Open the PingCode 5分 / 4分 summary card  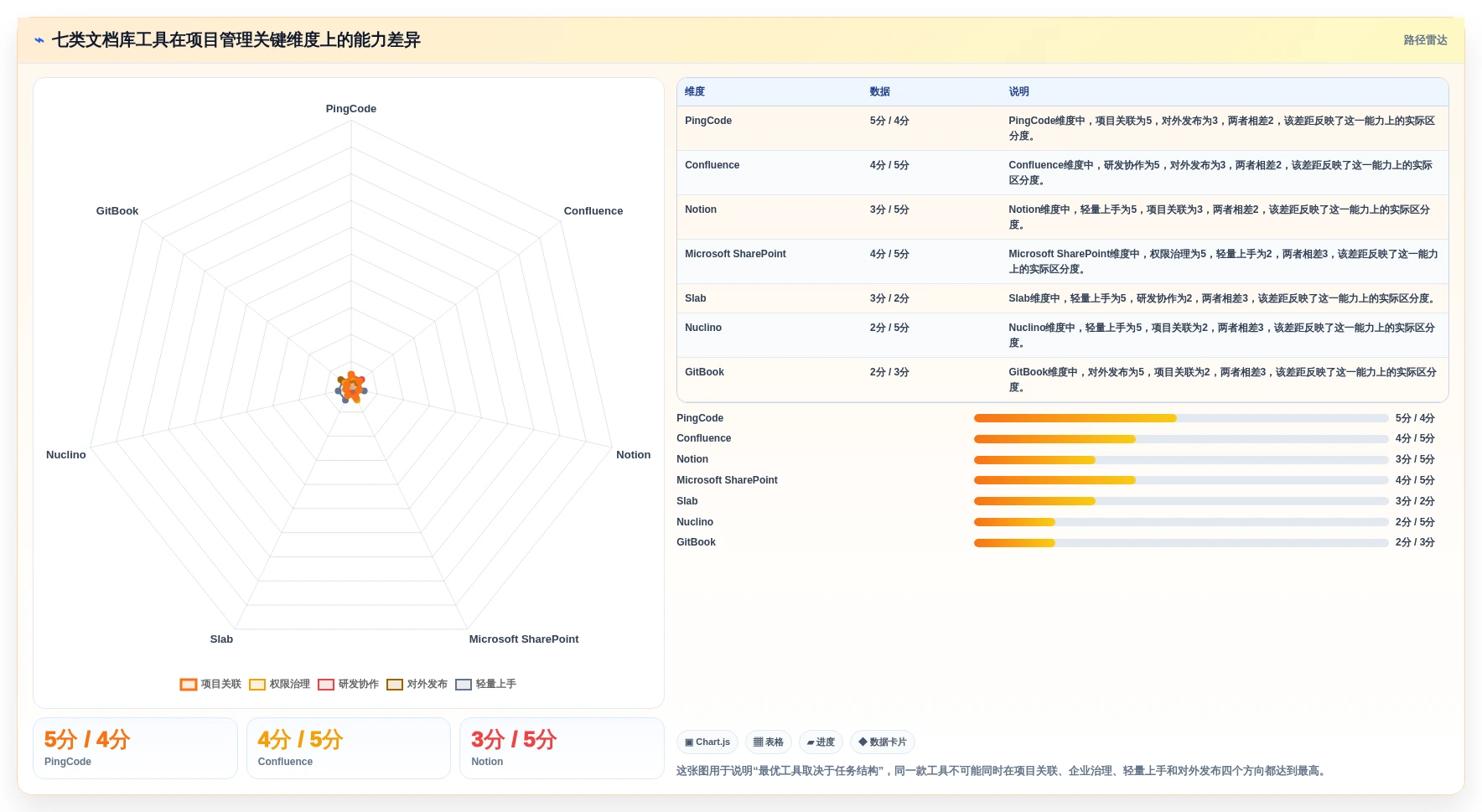pos(135,748)
